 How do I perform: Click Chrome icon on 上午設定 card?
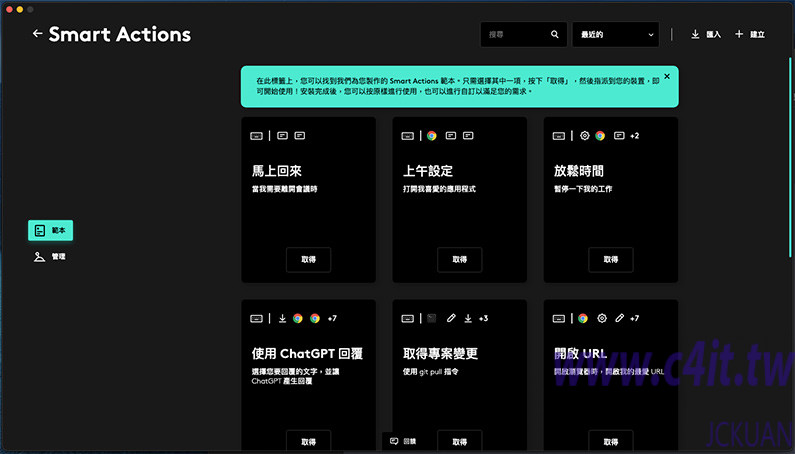coord(431,135)
